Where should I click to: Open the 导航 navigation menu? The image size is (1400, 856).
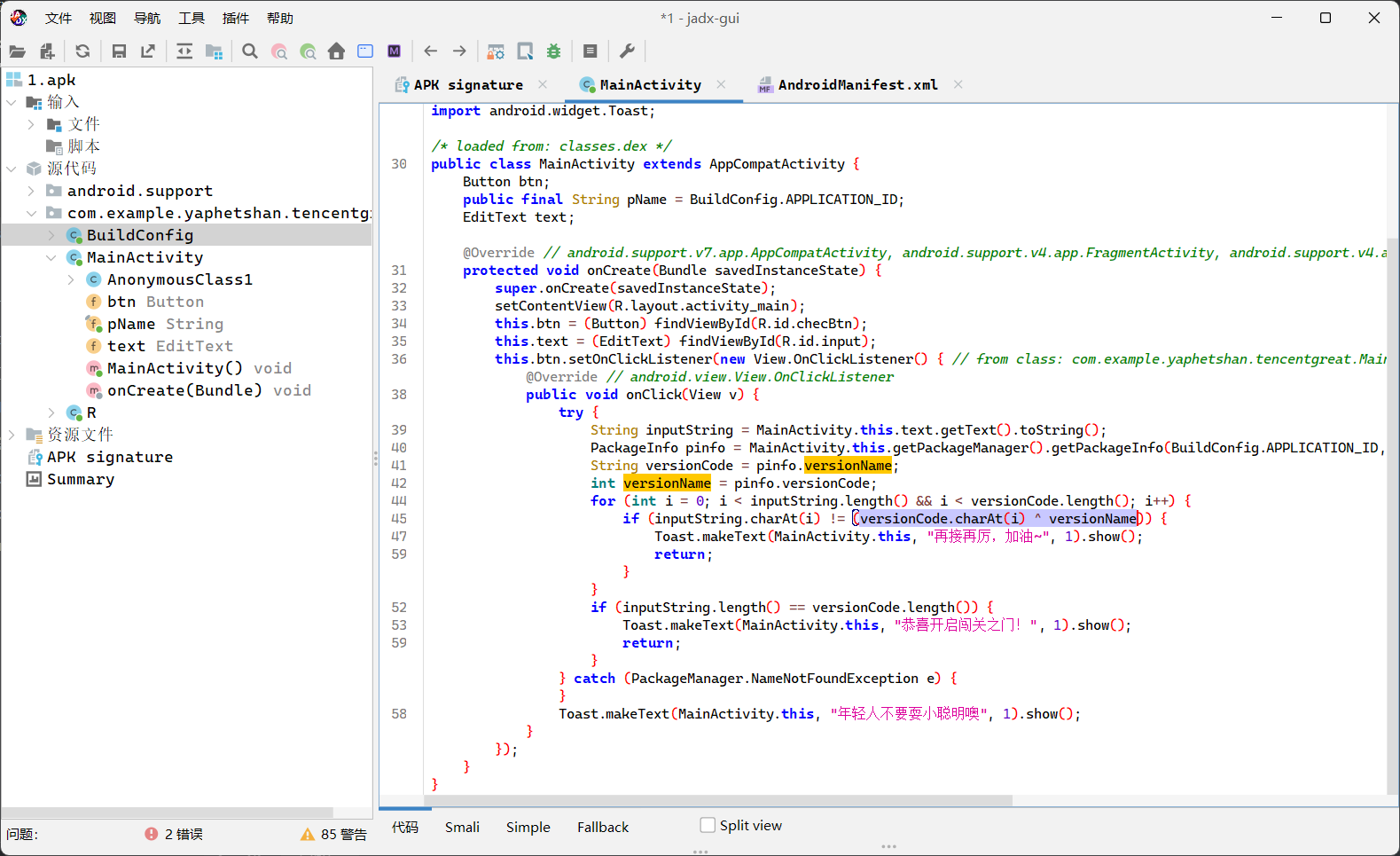pos(147,18)
